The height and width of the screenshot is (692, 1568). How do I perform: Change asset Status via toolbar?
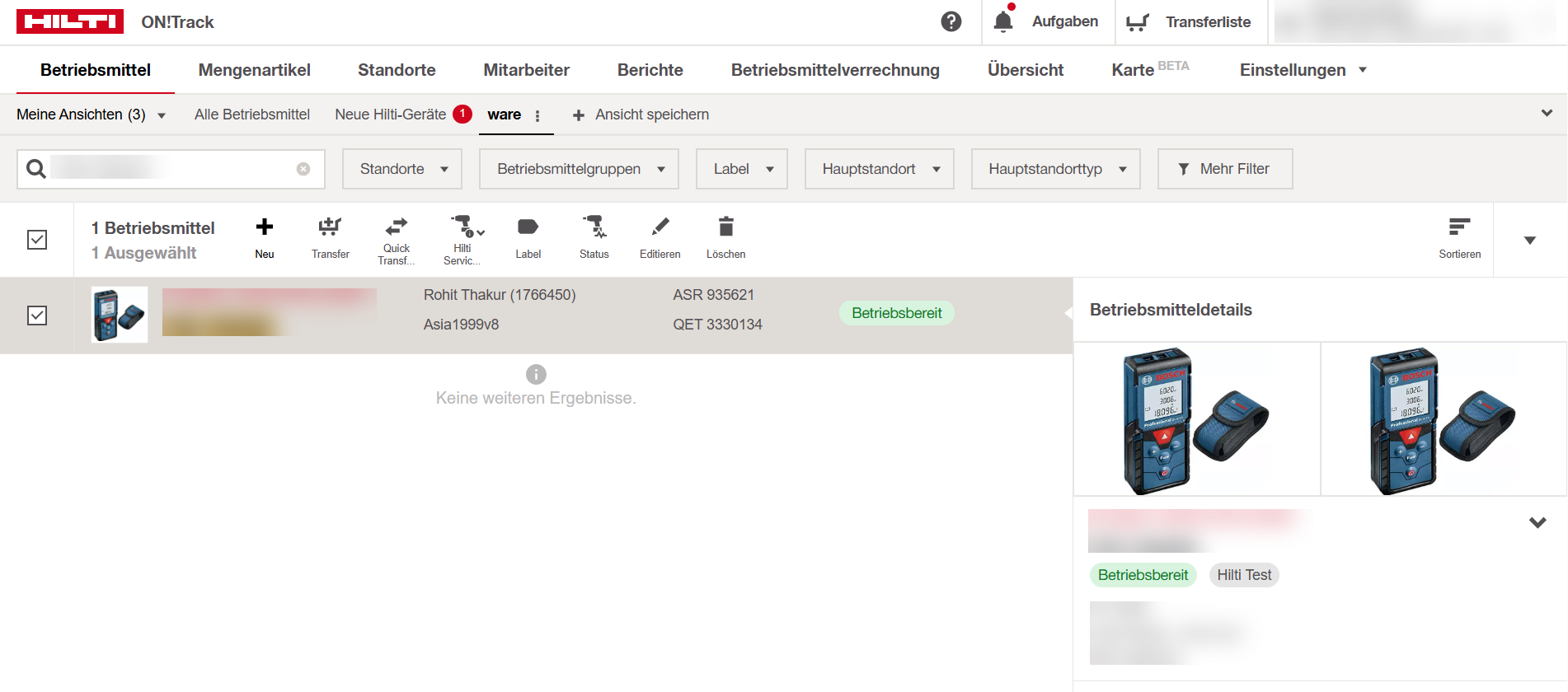click(594, 239)
